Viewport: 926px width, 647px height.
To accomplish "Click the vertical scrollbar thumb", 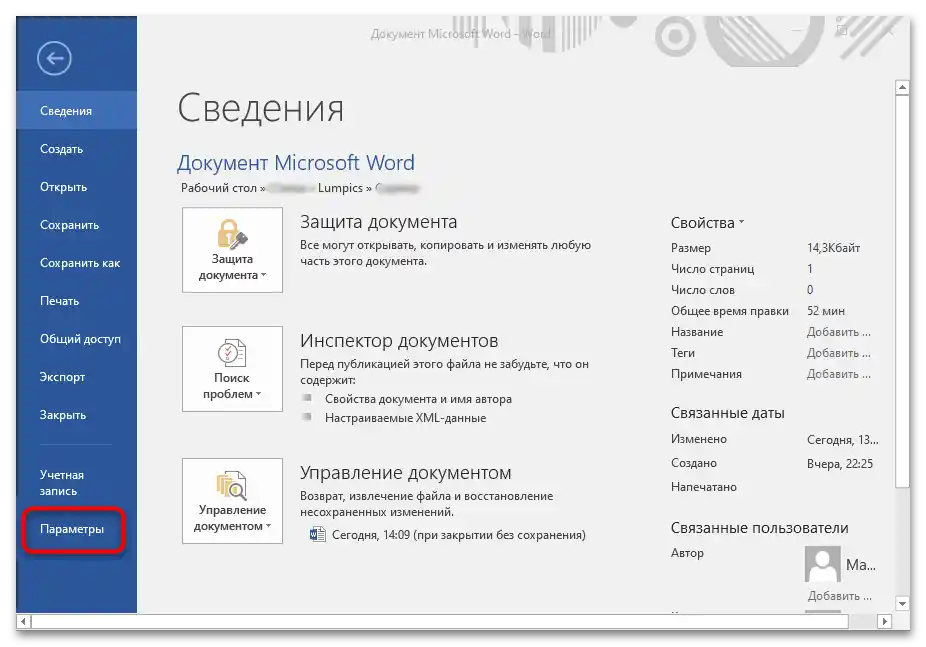I will pos(902,291).
